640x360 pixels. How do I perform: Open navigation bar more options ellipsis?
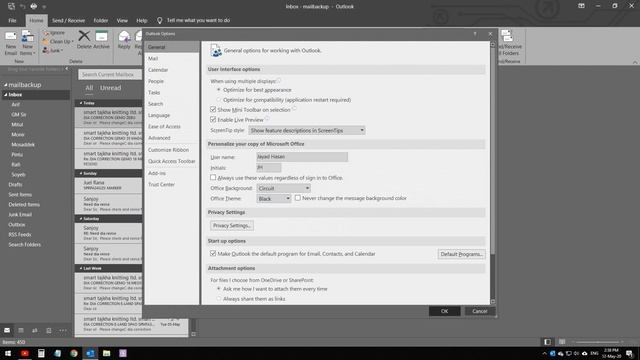[63, 330]
